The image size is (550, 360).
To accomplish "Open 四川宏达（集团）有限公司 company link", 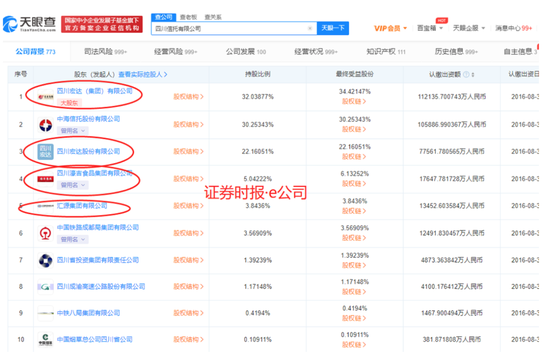I will click(x=95, y=91).
